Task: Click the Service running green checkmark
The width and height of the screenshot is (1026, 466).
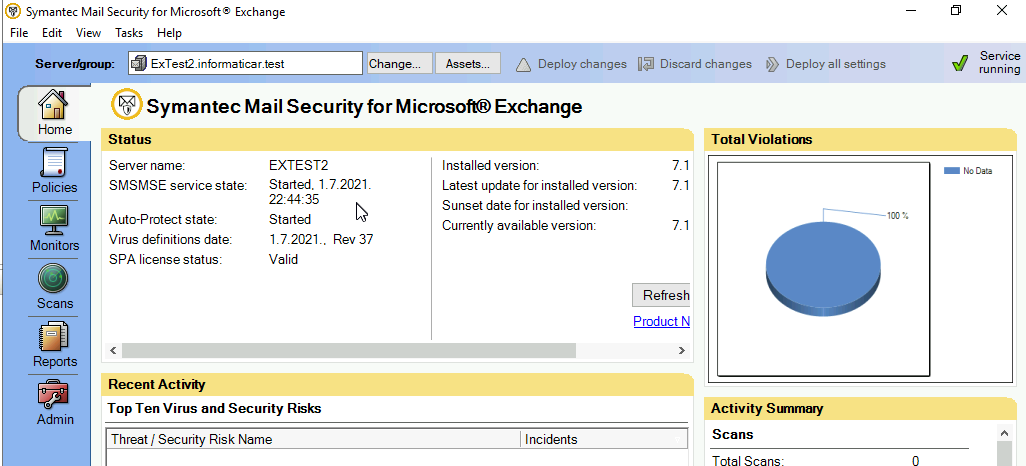Action: 960,63
